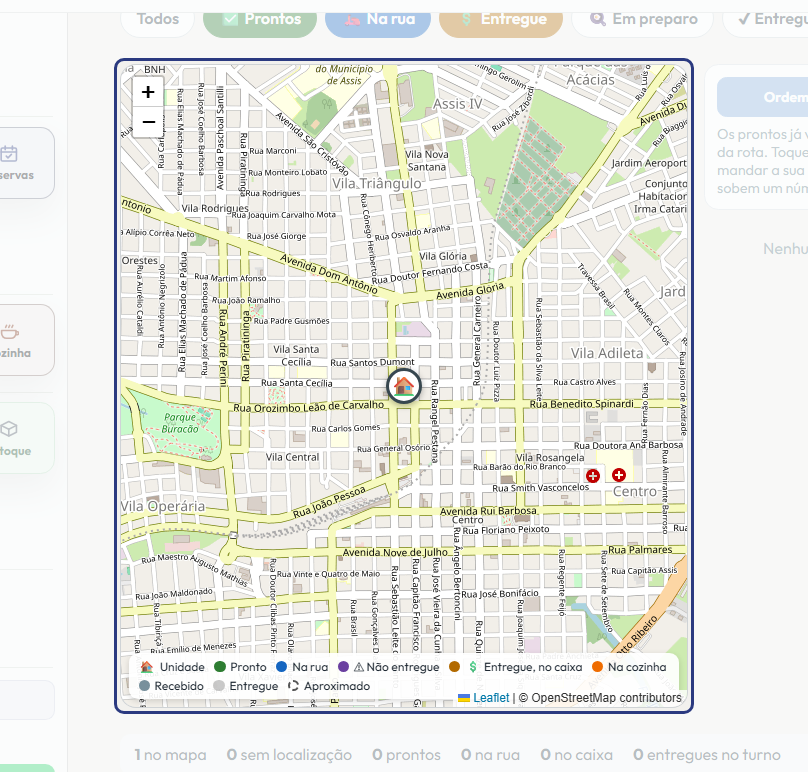
Task: Filter orders by Na rua
Action: [x=378, y=20]
